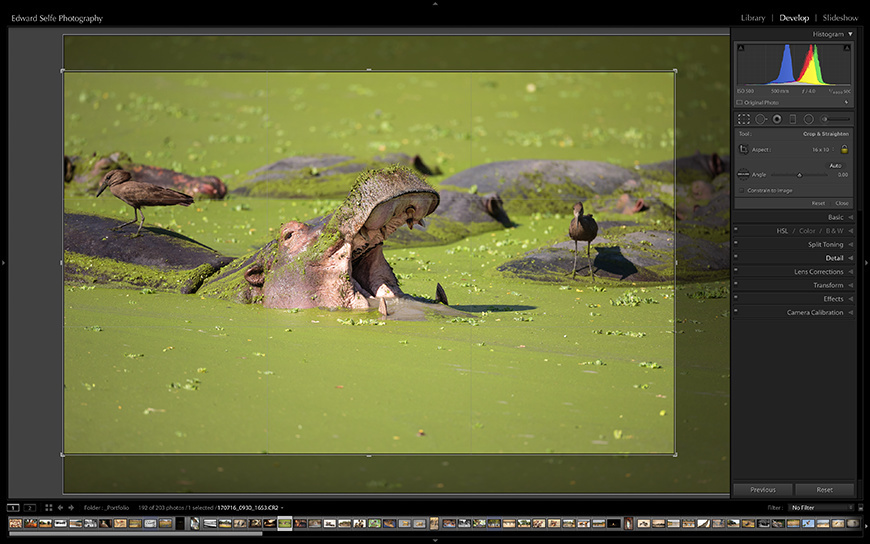Image resolution: width=870 pixels, height=544 pixels.
Task: Click the Straighten level tool icon
Action: pyautogui.click(x=743, y=174)
